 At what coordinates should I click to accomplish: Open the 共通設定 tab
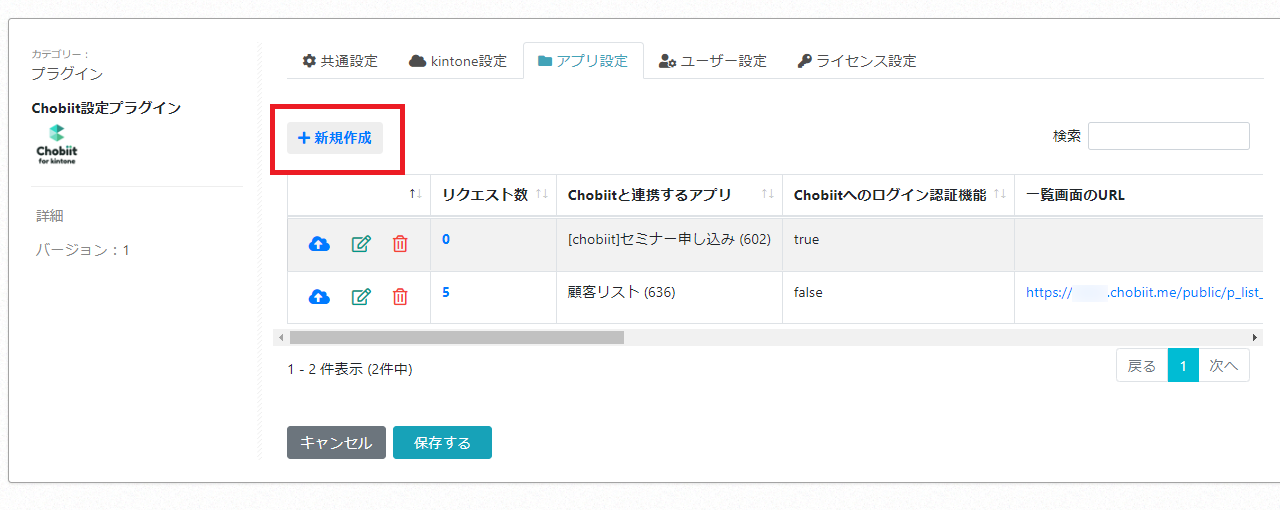[x=340, y=61]
